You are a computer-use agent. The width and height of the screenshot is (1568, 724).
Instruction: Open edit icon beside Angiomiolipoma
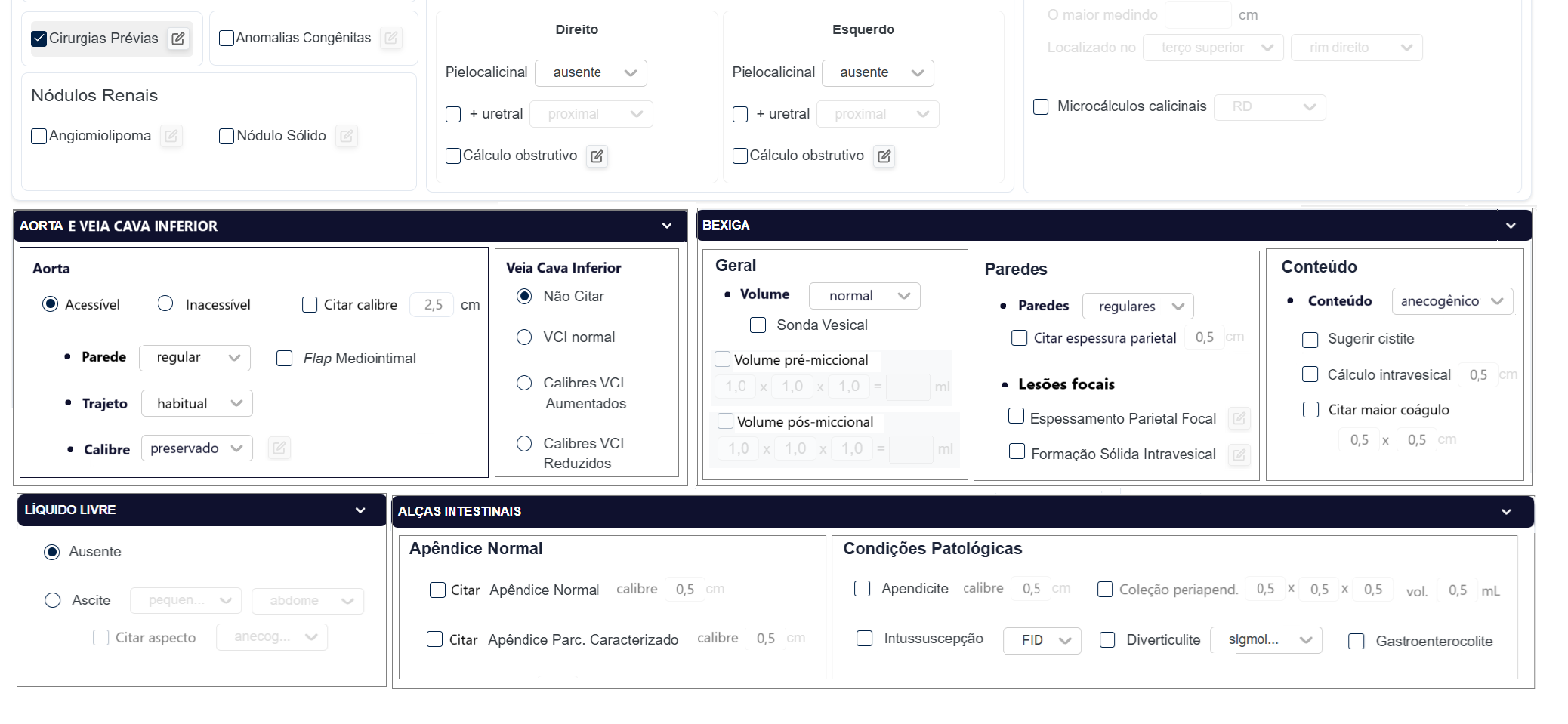pos(171,136)
